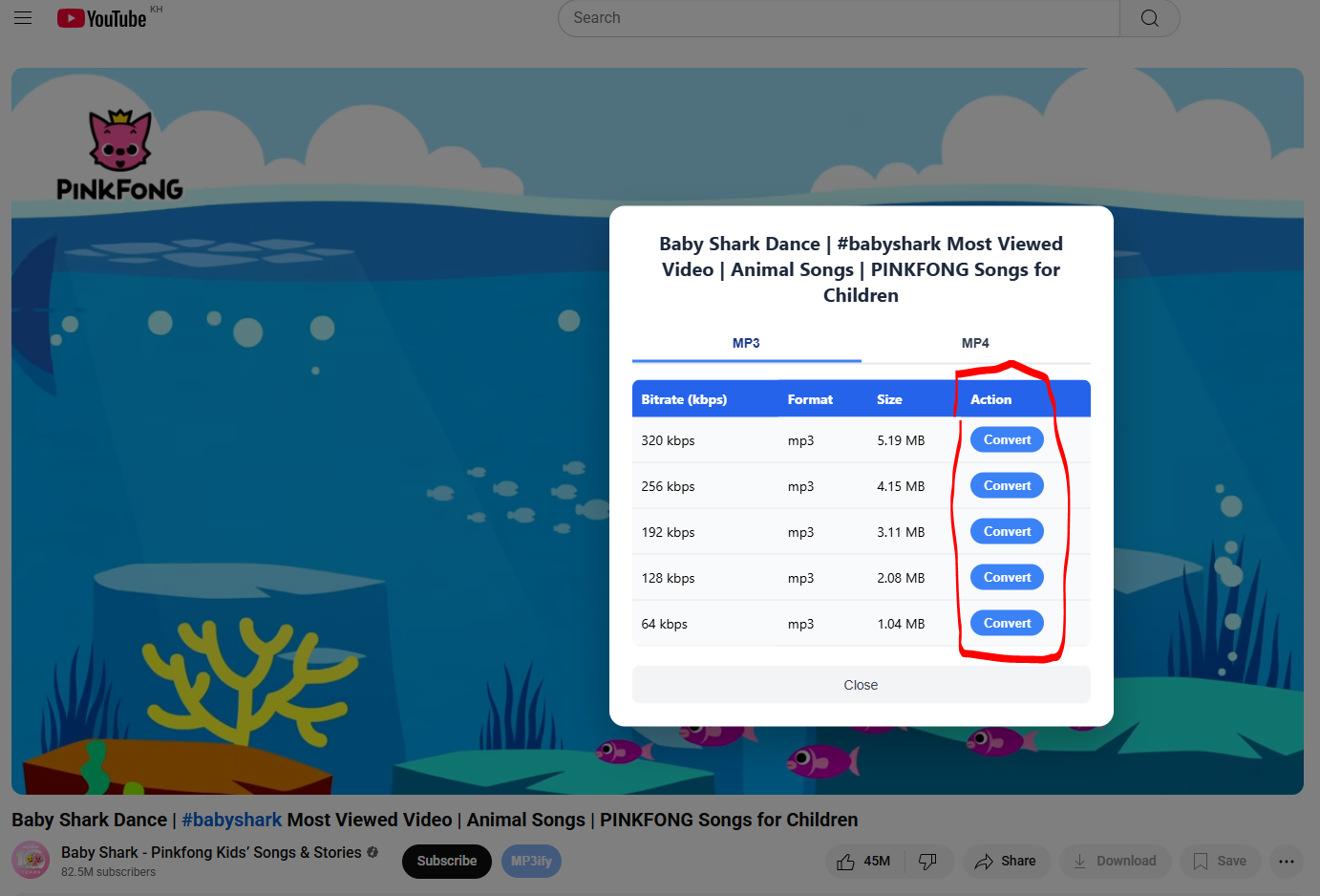1320x896 pixels.
Task: Click the 320 kbps bitrate cell
Action: pyautogui.click(x=668, y=440)
